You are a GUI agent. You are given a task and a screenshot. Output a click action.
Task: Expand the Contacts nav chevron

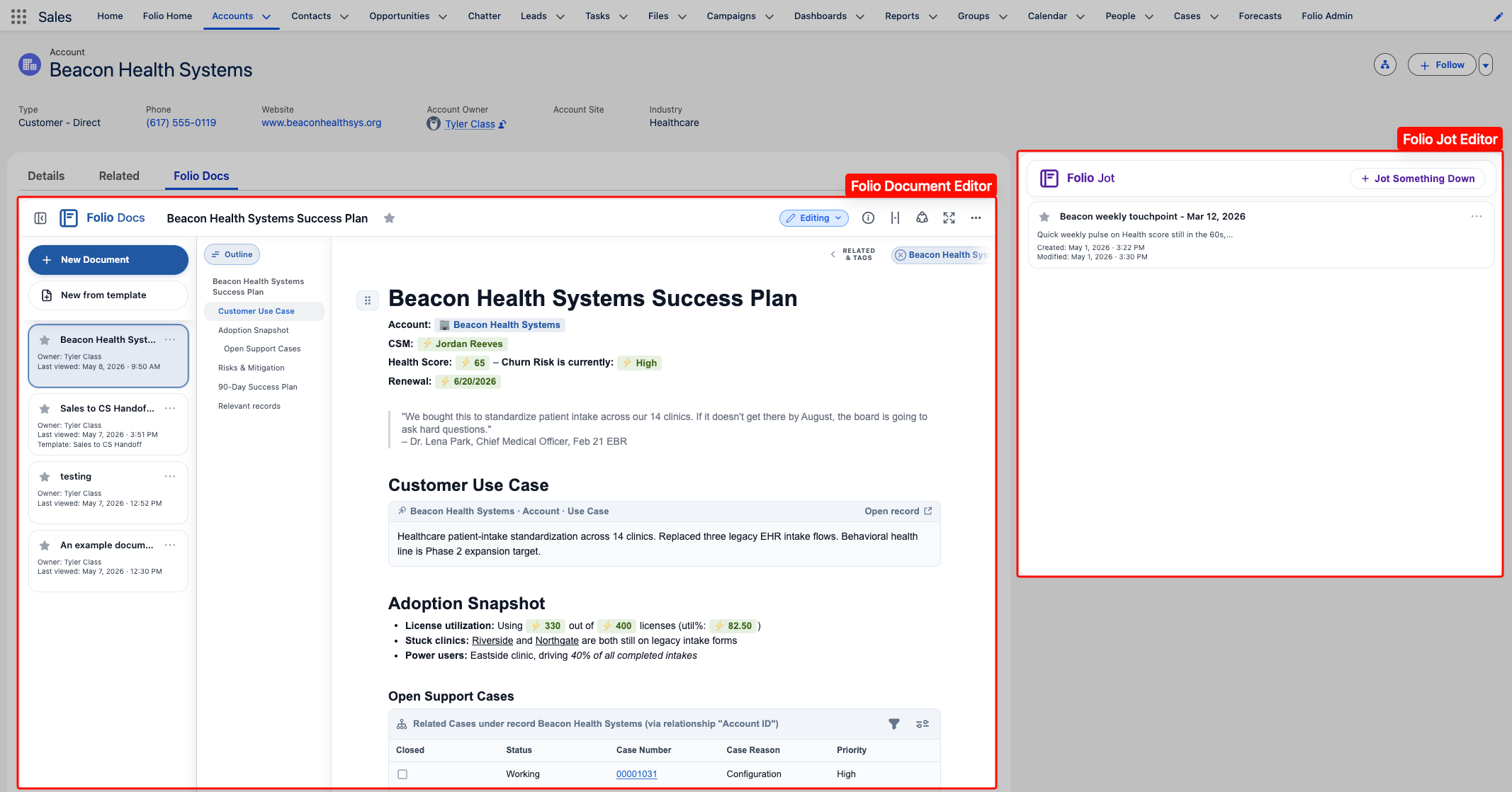[344, 16]
